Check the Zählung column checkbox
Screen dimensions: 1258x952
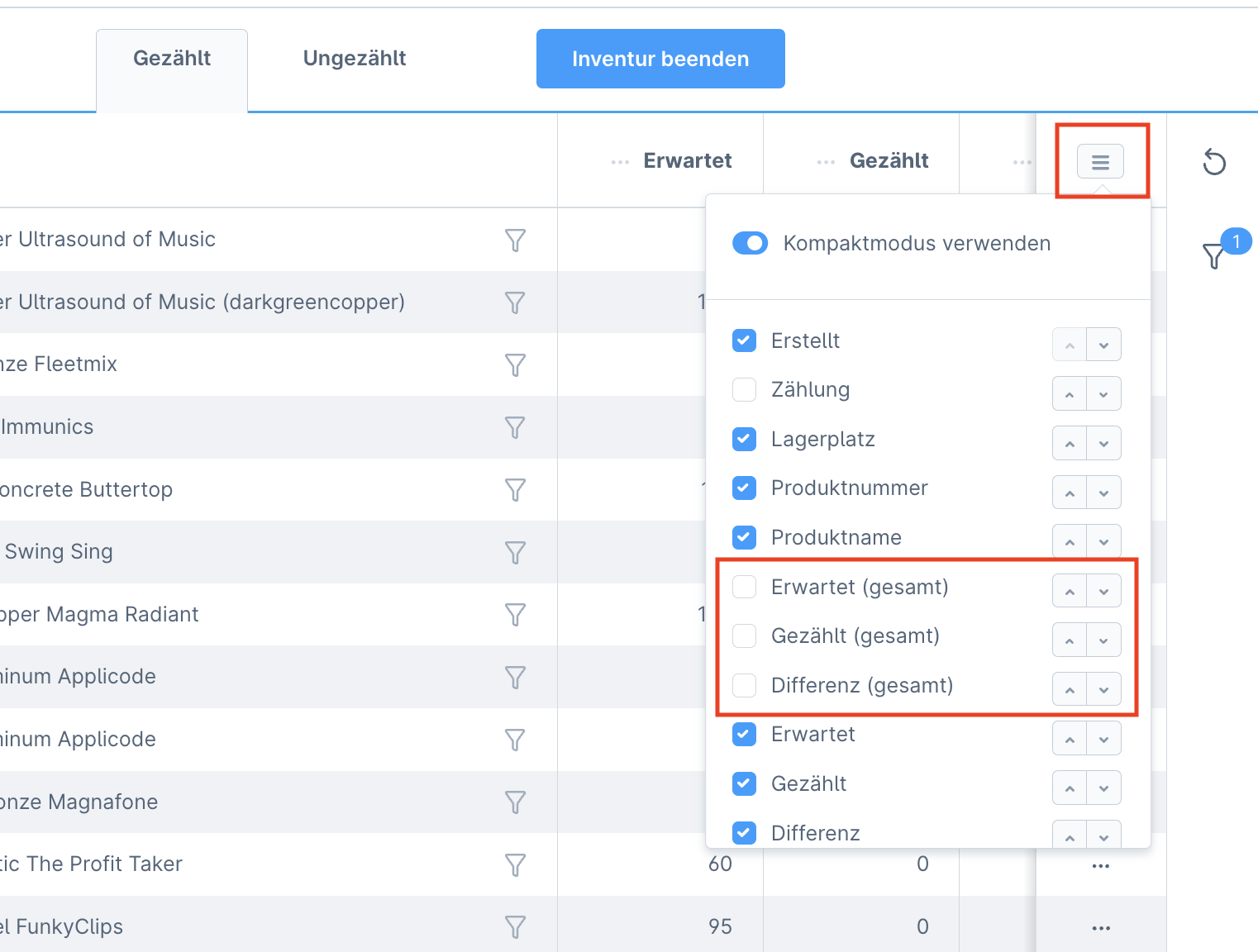tap(745, 389)
